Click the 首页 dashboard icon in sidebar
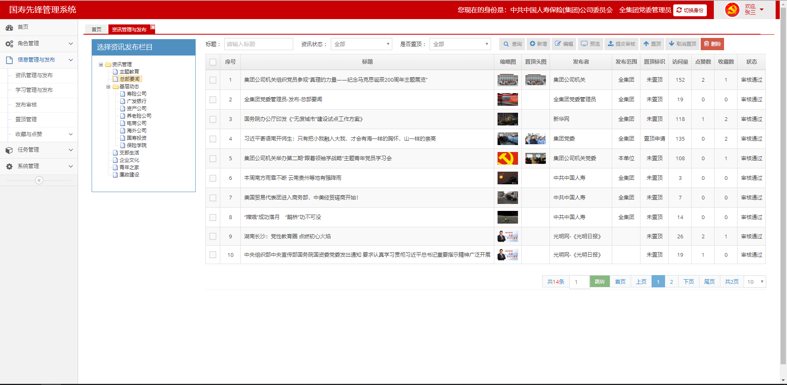The height and width of the screenshot is (385, 787). (x=10, y=28)
